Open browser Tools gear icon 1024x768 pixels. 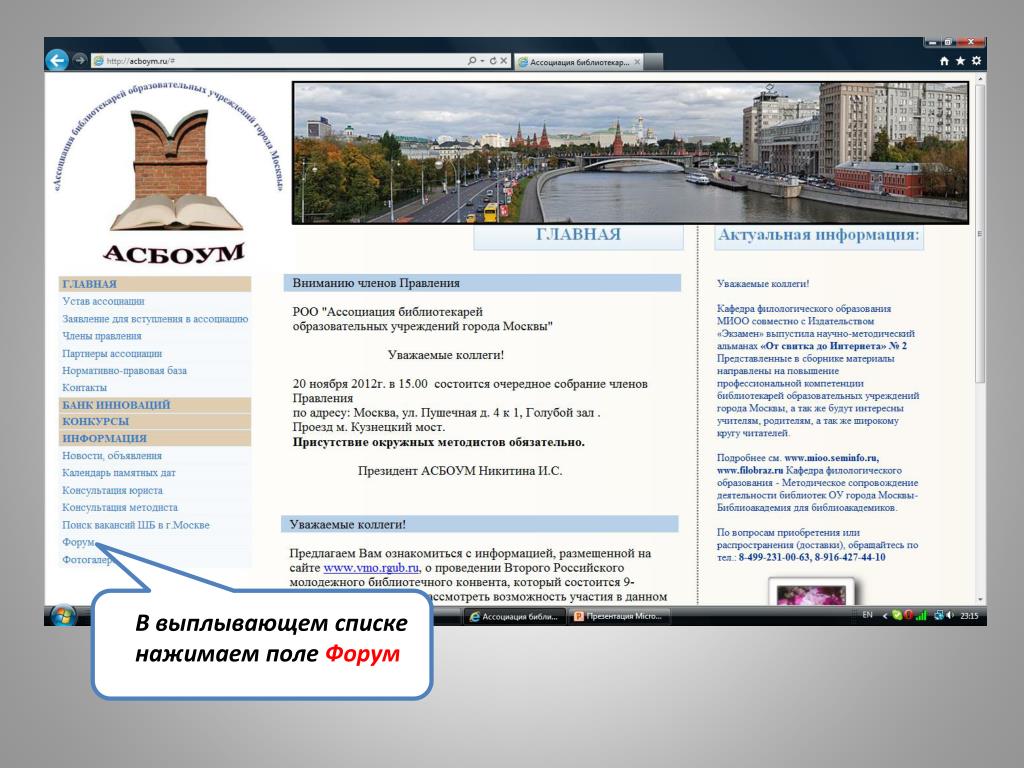[976, 61]
